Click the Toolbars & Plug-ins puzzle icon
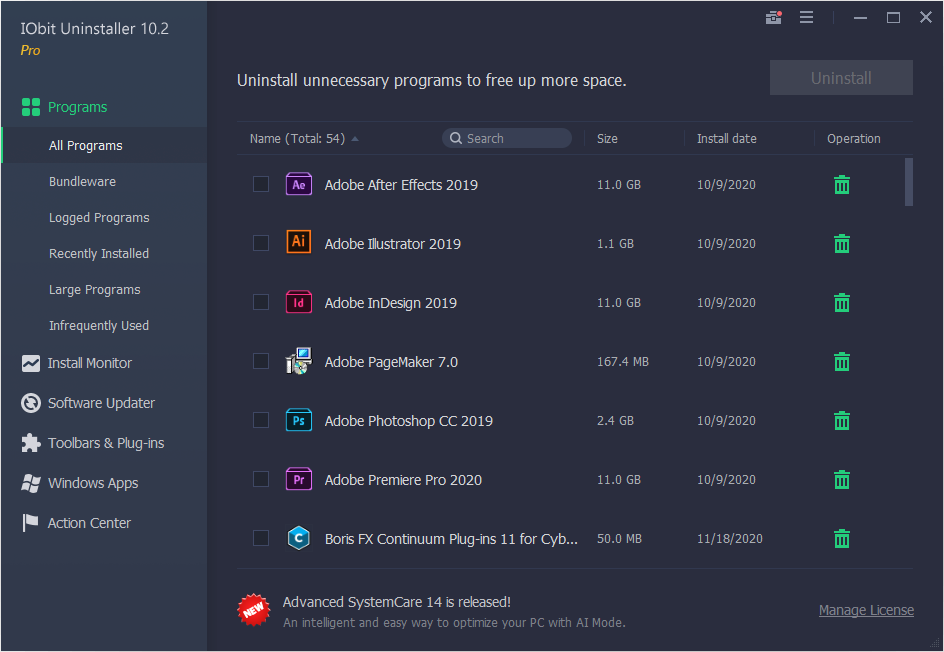Image resolution: width=944 pixels, height=652 pixels. pyautogui.click(x=31, y=443)
